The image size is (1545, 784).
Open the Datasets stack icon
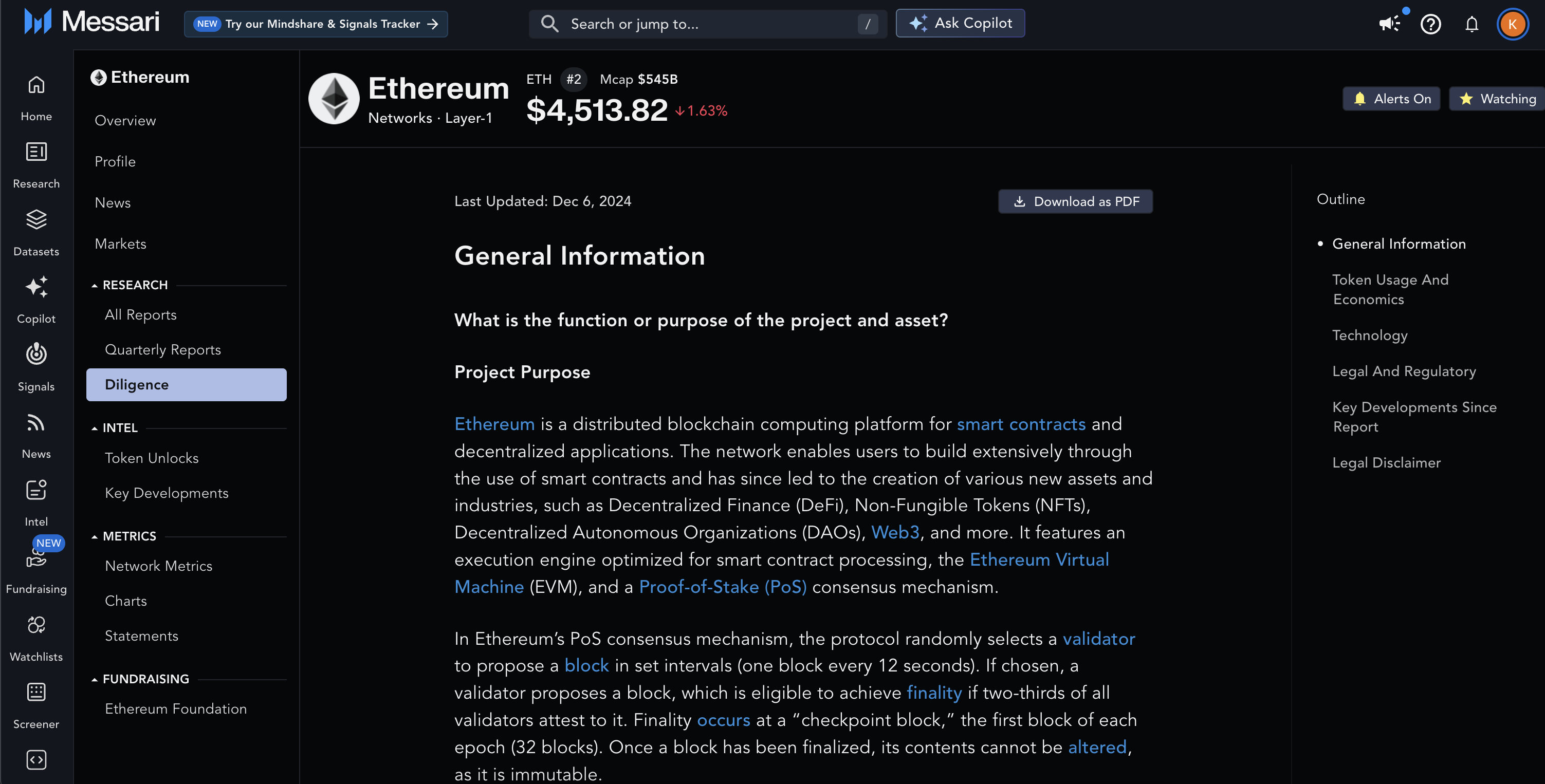(x=36, y=219)
